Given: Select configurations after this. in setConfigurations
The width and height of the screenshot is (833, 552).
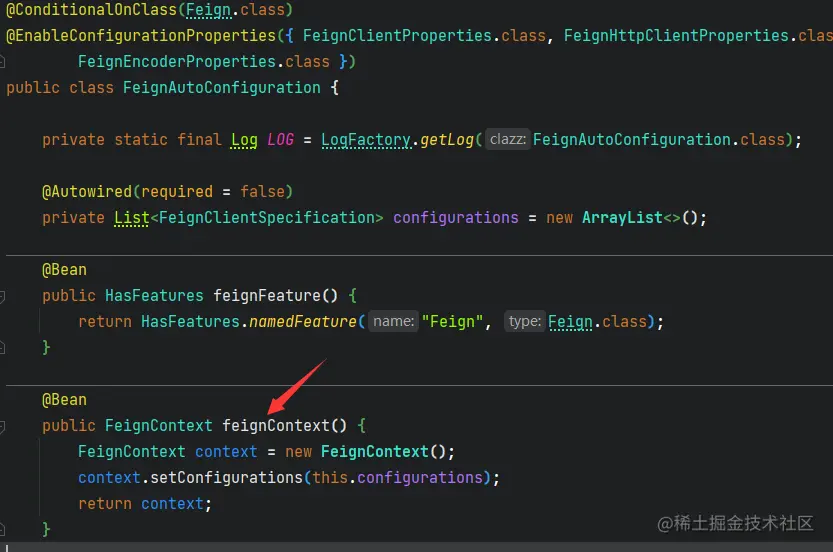Looking at the screenshot, I should (420, 478).
